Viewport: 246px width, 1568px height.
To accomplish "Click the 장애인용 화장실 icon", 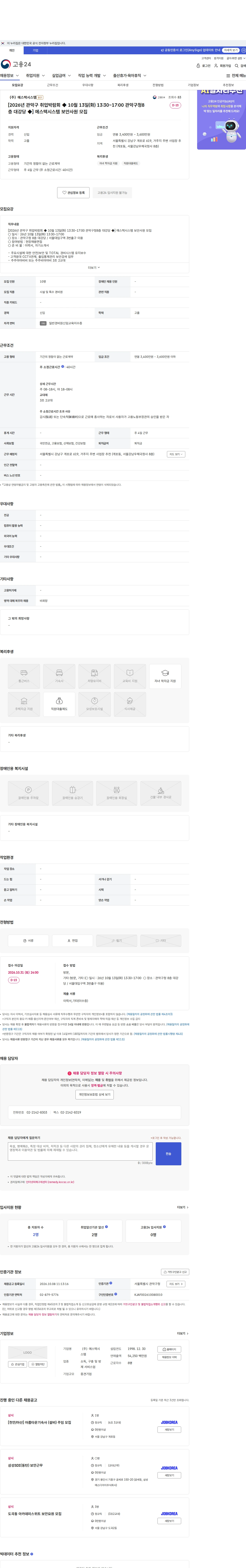I will [x=116, y=793].
